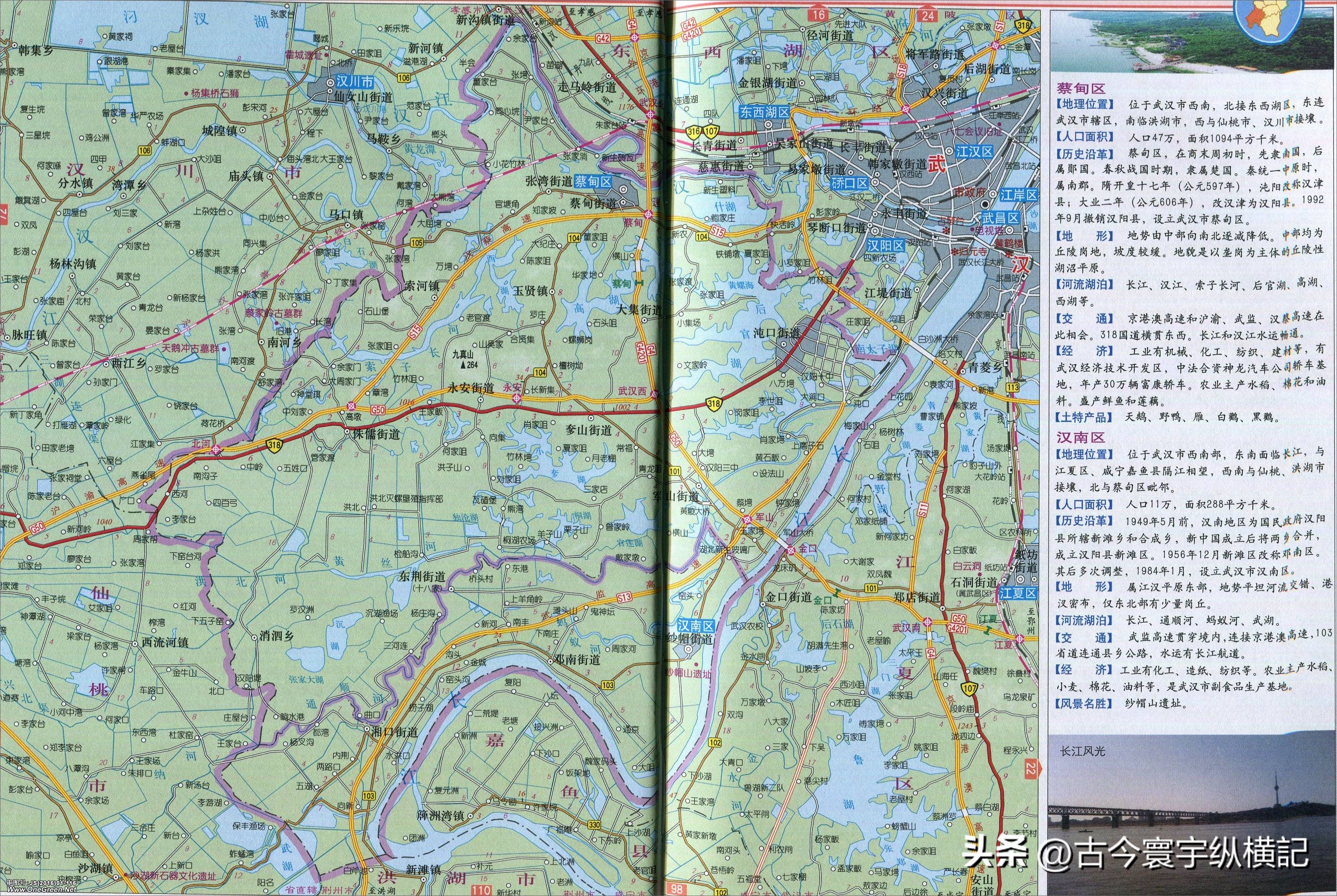Screen dimensions: 1337x896
Task: Click the 武汉西 interchange marker
Action: click(654, 394)
